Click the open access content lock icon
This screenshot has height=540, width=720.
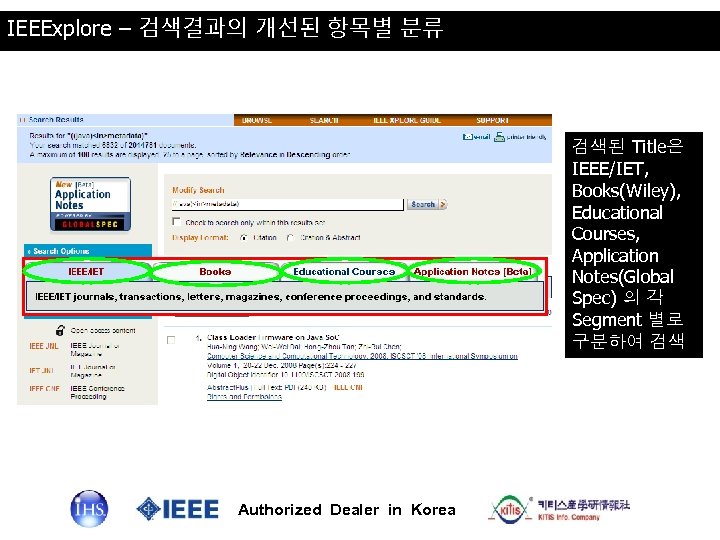click(60, 330)
